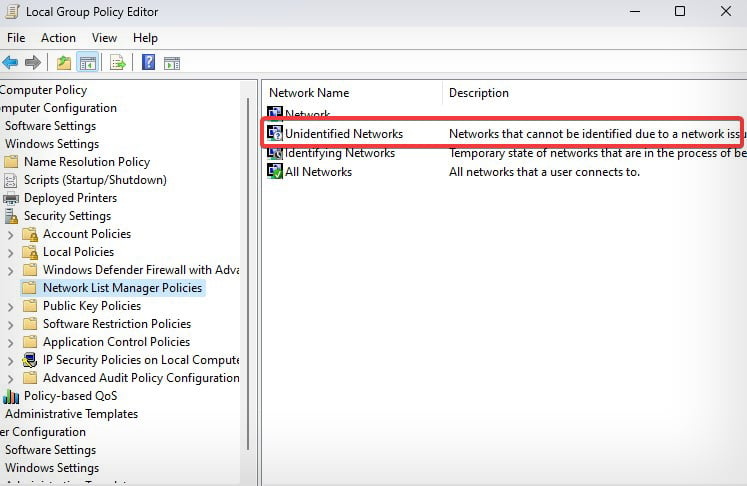The width and height of the screenshot is (747, 486).
Task: Open the Help question mark icon
Action: click(149, 62)
